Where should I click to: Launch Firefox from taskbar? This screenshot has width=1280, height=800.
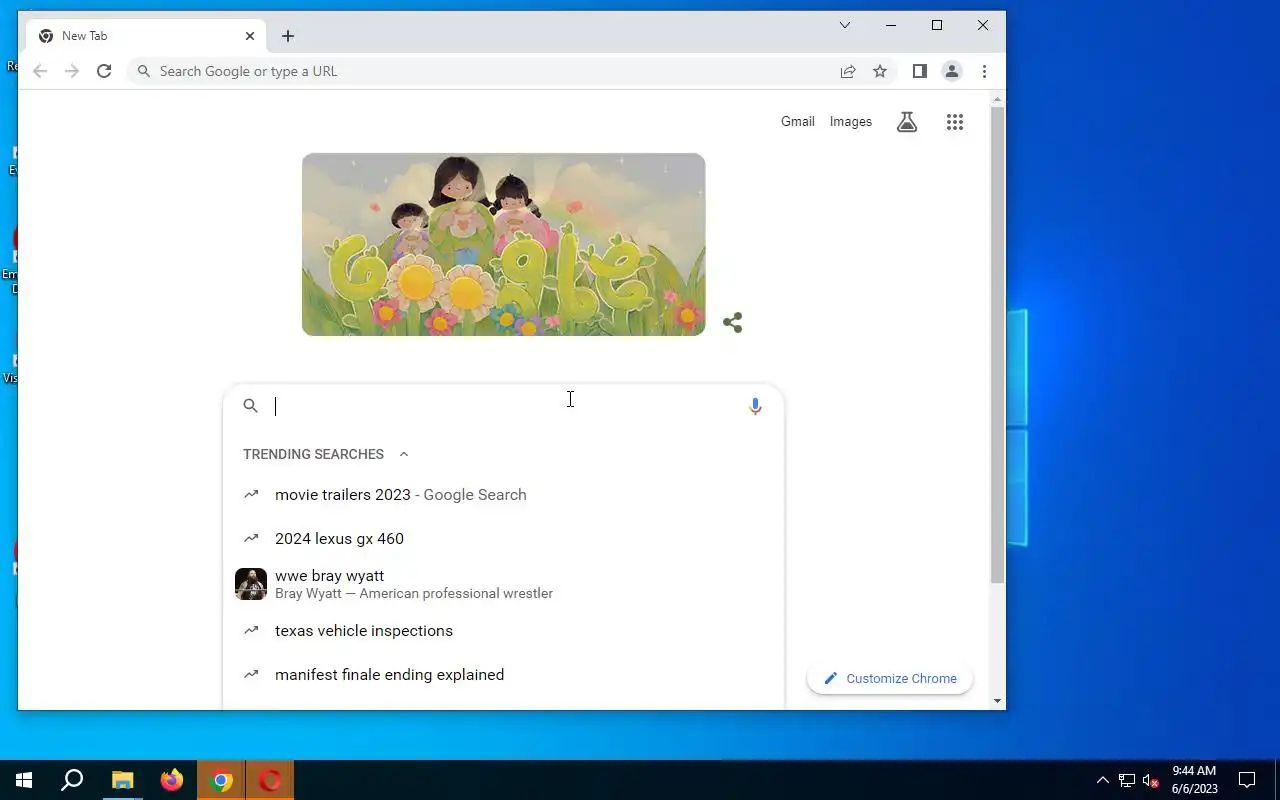click(x=172, y=780)
